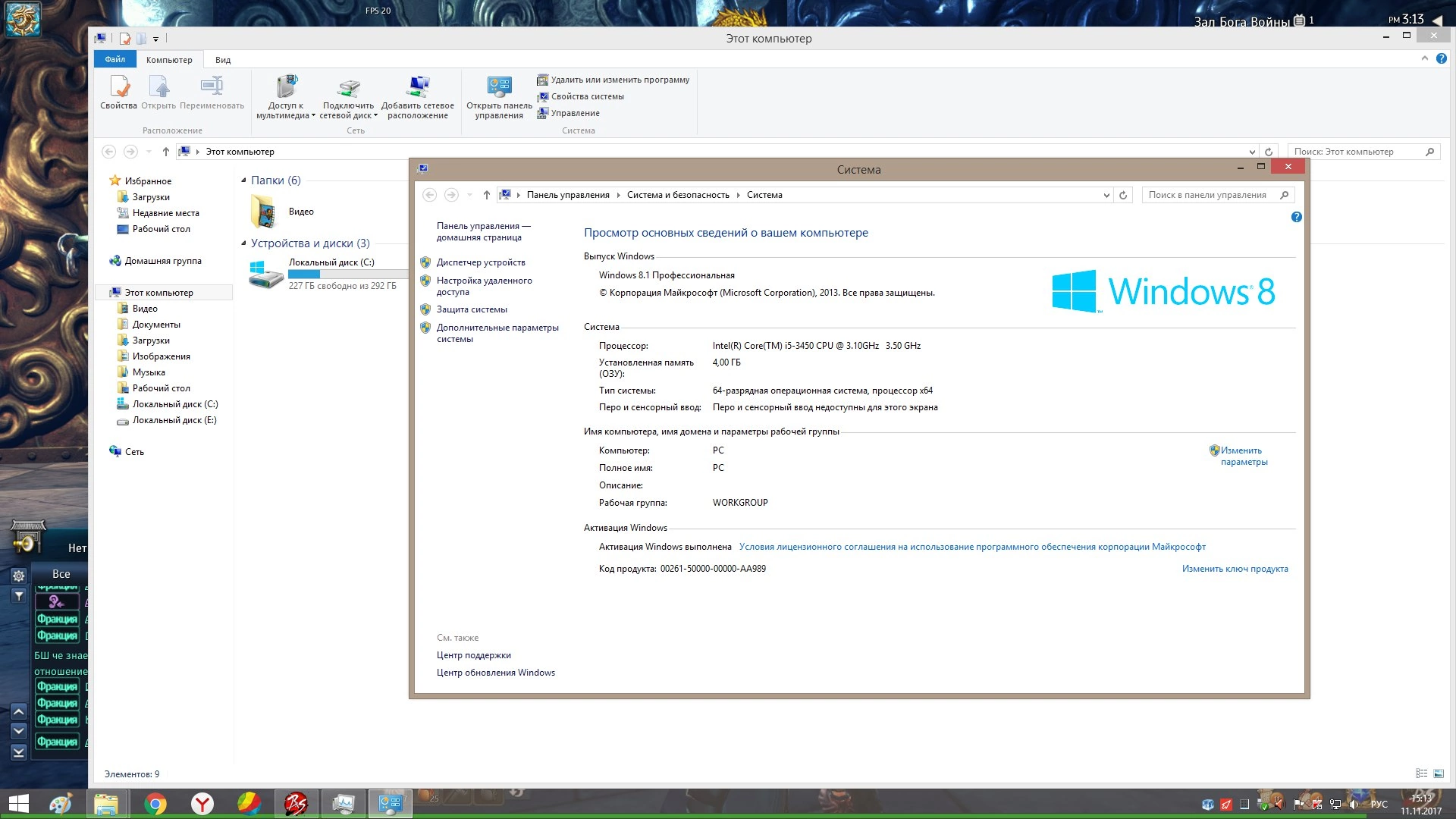Image resolution: width=1456 pixels, height=819 pixels.
Task: Click Панель управления breadcrumb segment
Action: point(568,195)
